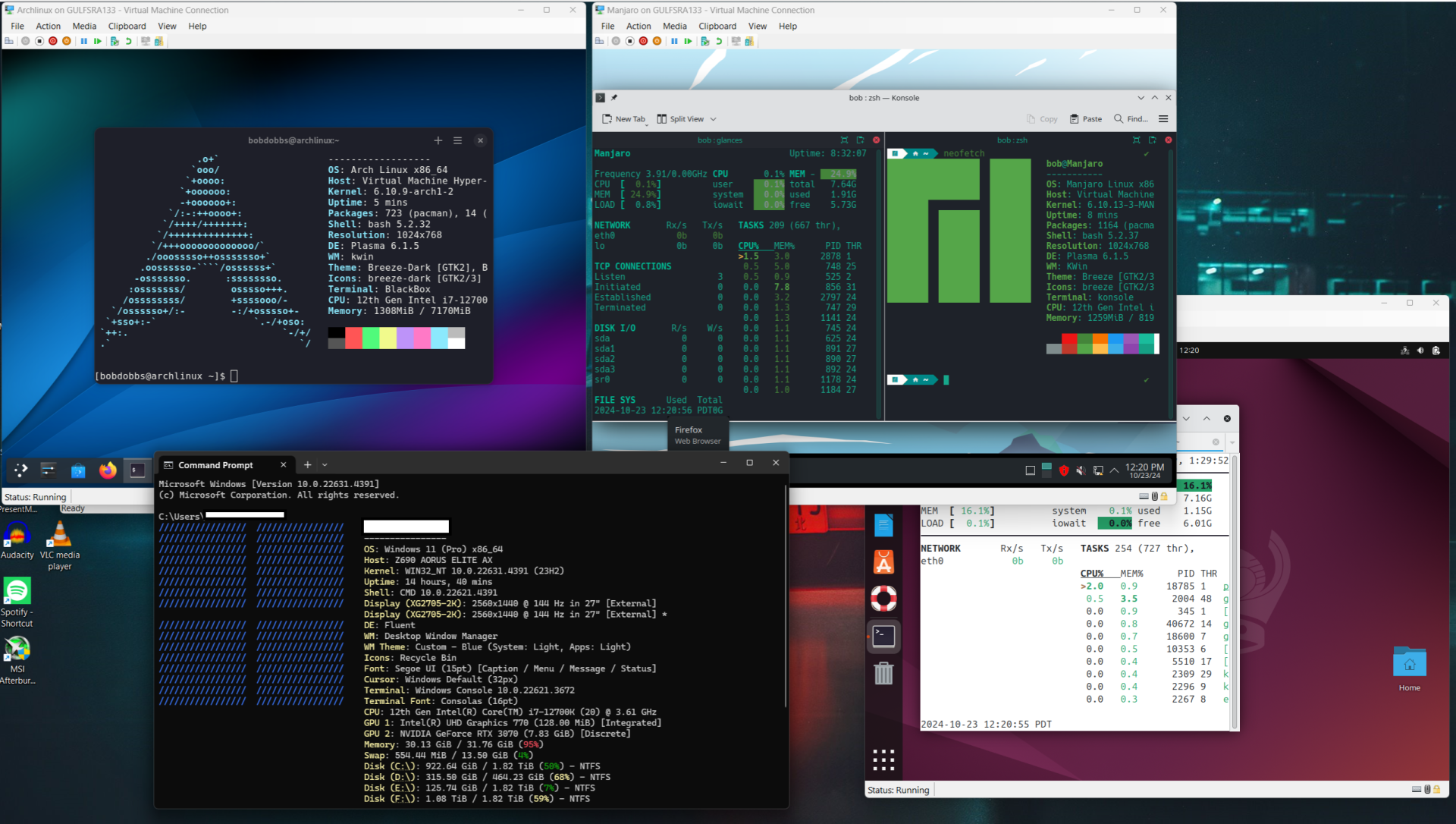Open the VLC media player desktop icon
The width and height of the screenshot is (1456, 824).
coord(59,546)
